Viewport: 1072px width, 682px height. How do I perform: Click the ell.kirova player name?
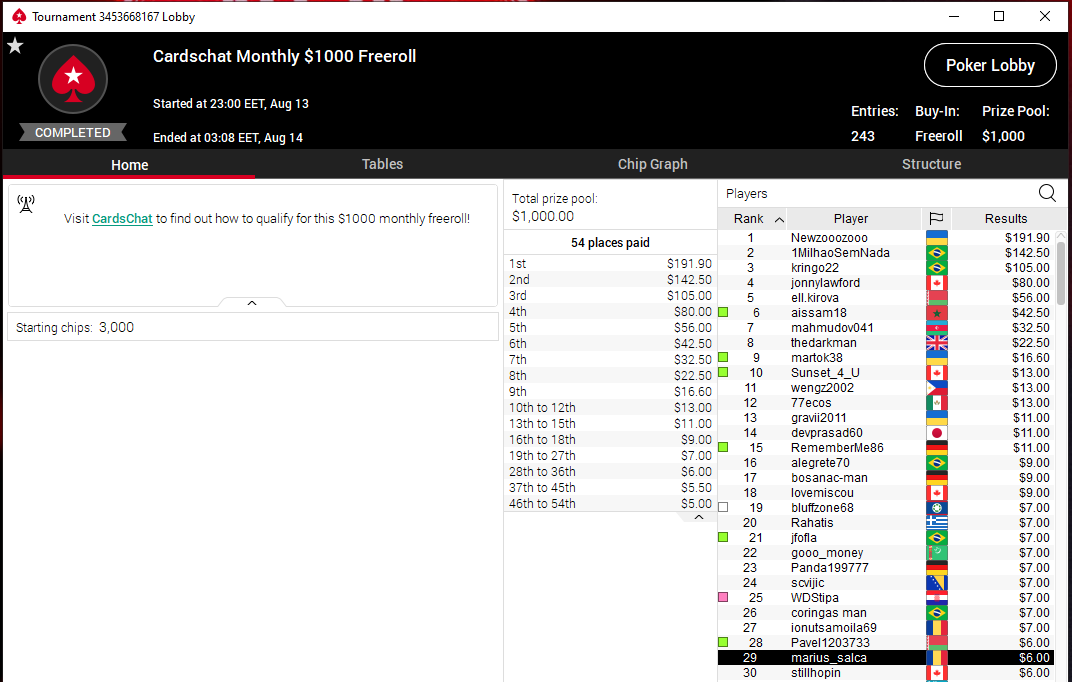click(x=814, y=298)
